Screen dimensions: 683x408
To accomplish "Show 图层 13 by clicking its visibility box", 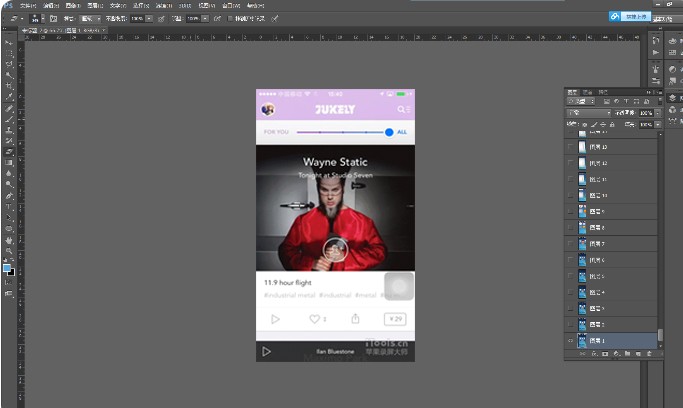I will (x=571, y=147).
